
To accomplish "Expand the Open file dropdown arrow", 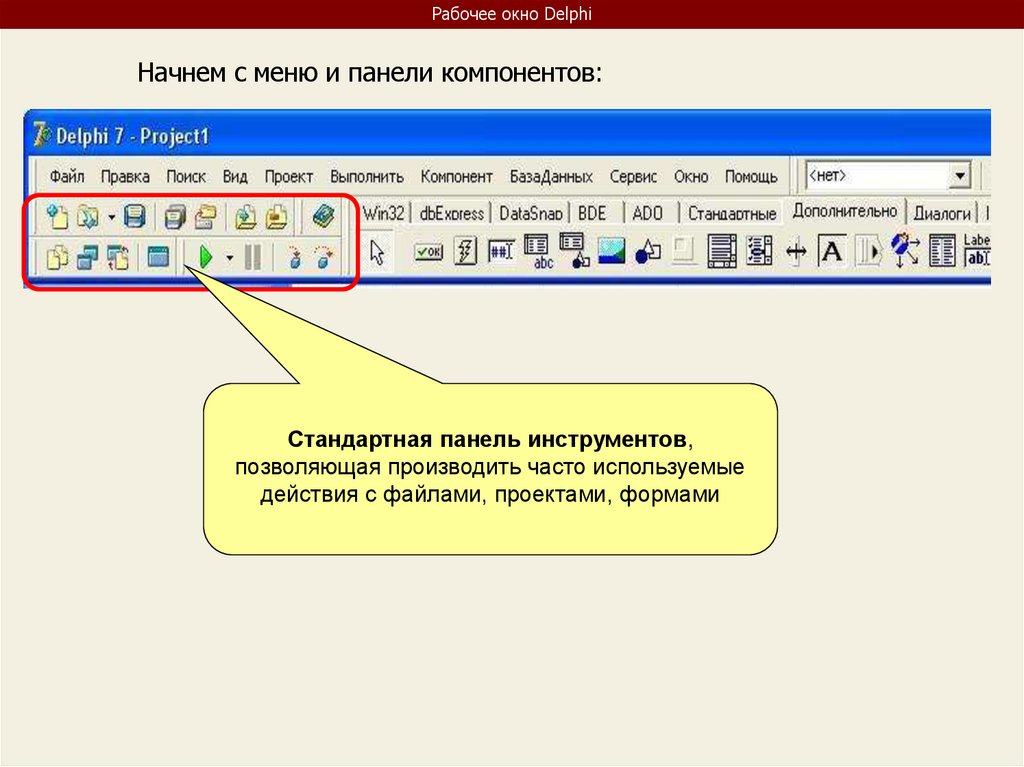I will [x=111, y=217].
